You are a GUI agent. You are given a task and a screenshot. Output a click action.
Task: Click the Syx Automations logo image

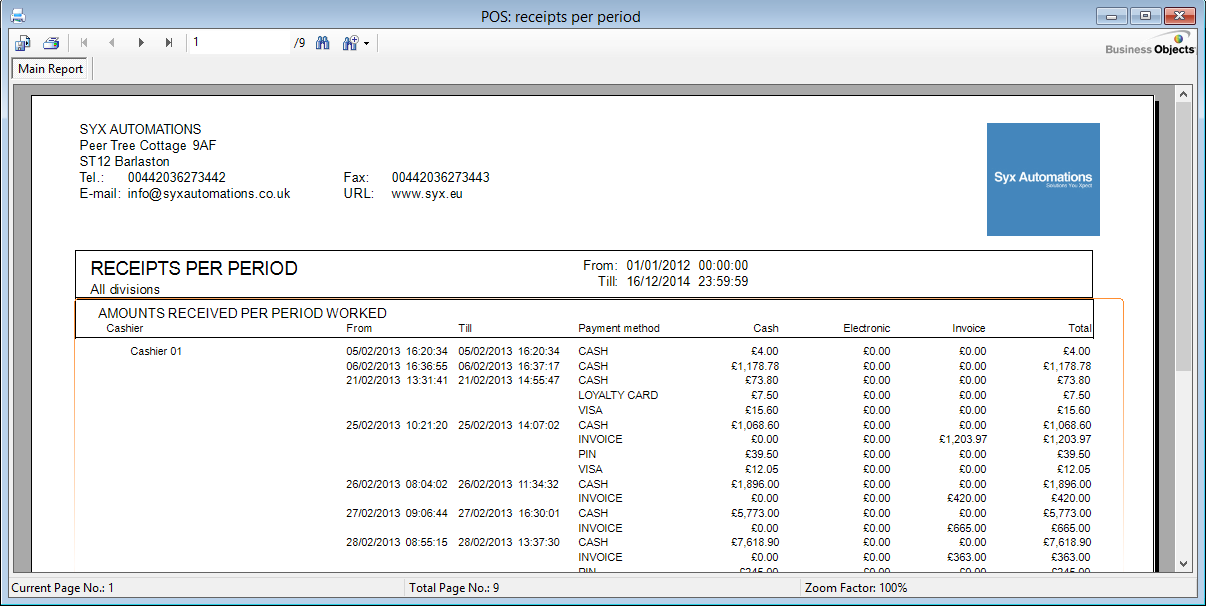[1043, 179]
